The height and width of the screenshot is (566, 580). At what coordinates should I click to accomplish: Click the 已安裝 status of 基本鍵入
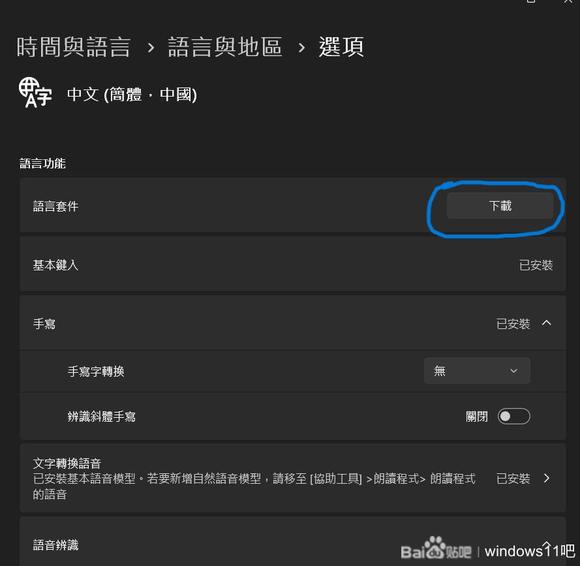coord(536,265)
